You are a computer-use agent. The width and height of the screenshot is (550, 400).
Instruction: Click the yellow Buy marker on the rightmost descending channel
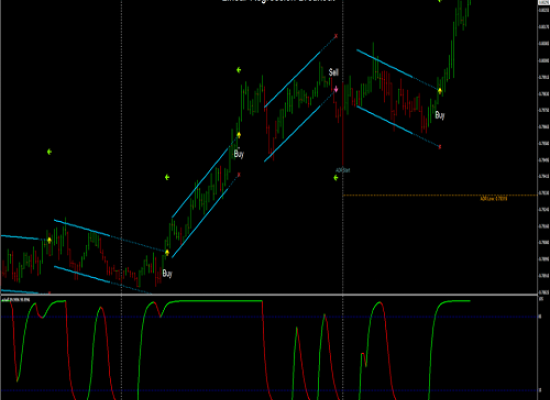pyautogui.click(x=440, y=91)
